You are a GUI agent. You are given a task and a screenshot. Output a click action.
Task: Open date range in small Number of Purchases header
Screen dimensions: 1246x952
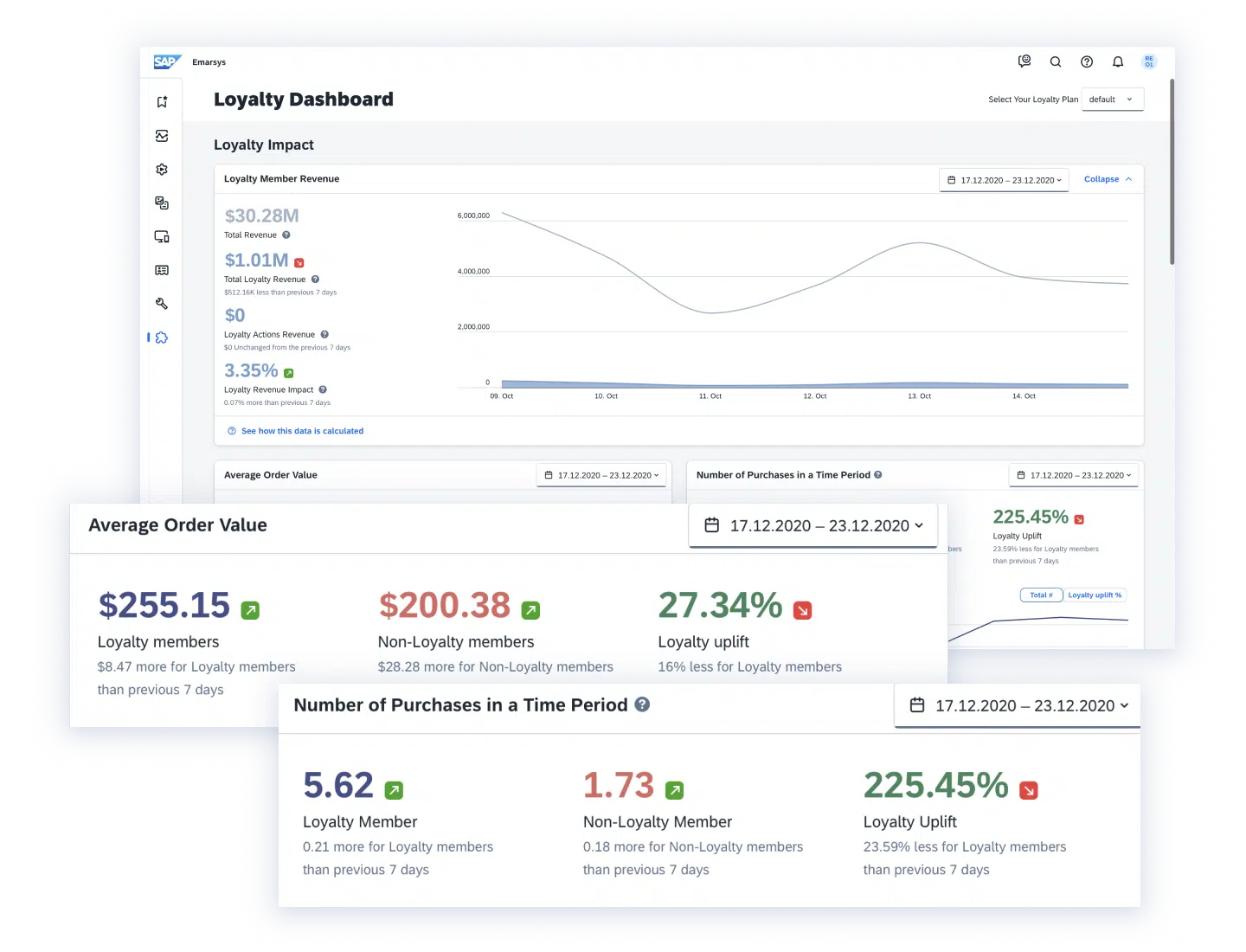pos(1074,475)
